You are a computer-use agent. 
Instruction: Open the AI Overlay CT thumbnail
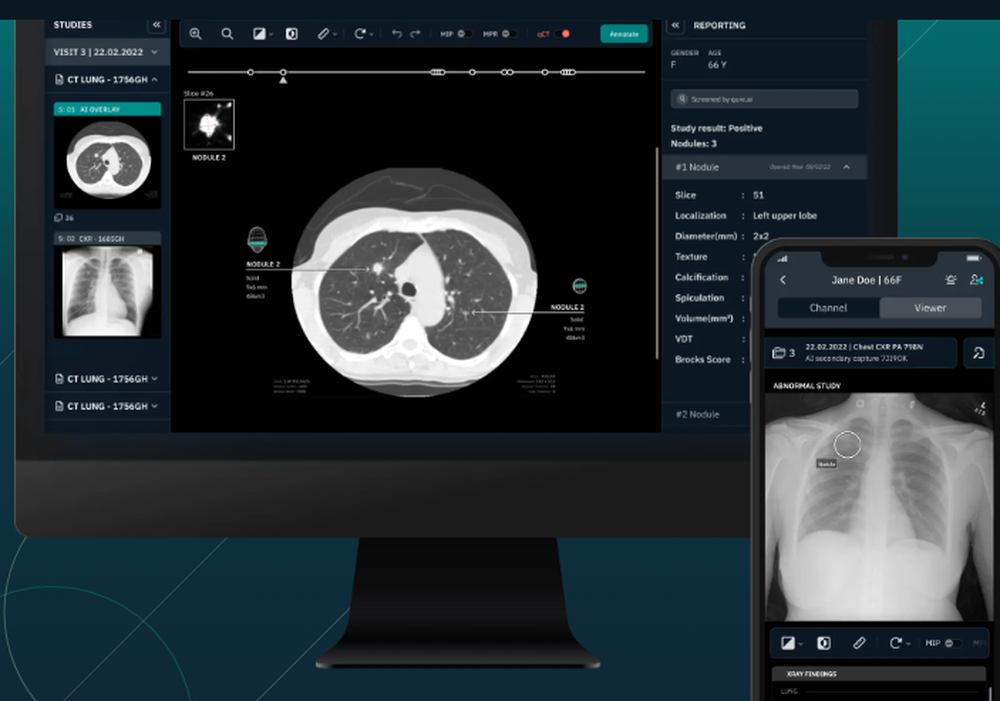[x=108, y=156]
